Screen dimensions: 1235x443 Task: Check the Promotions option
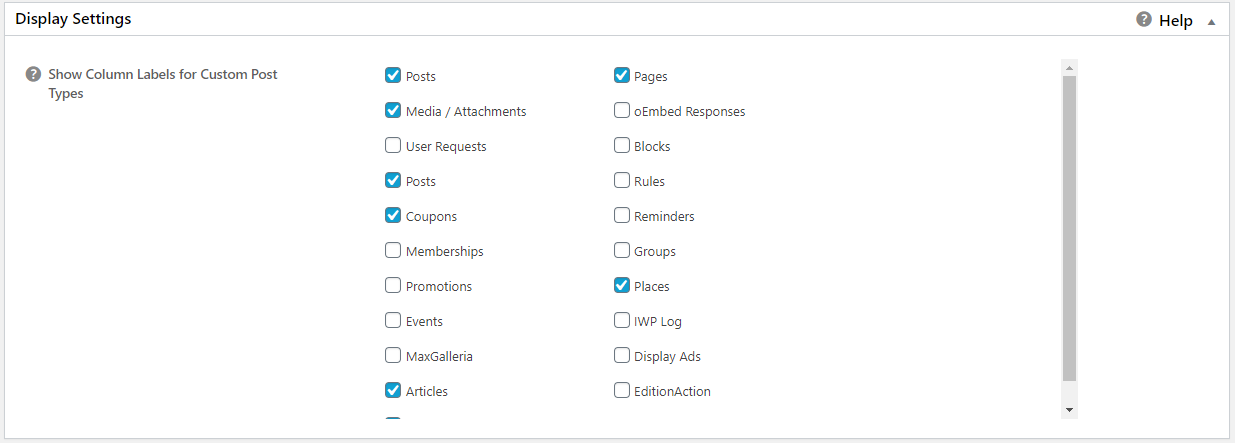point(393,286)
